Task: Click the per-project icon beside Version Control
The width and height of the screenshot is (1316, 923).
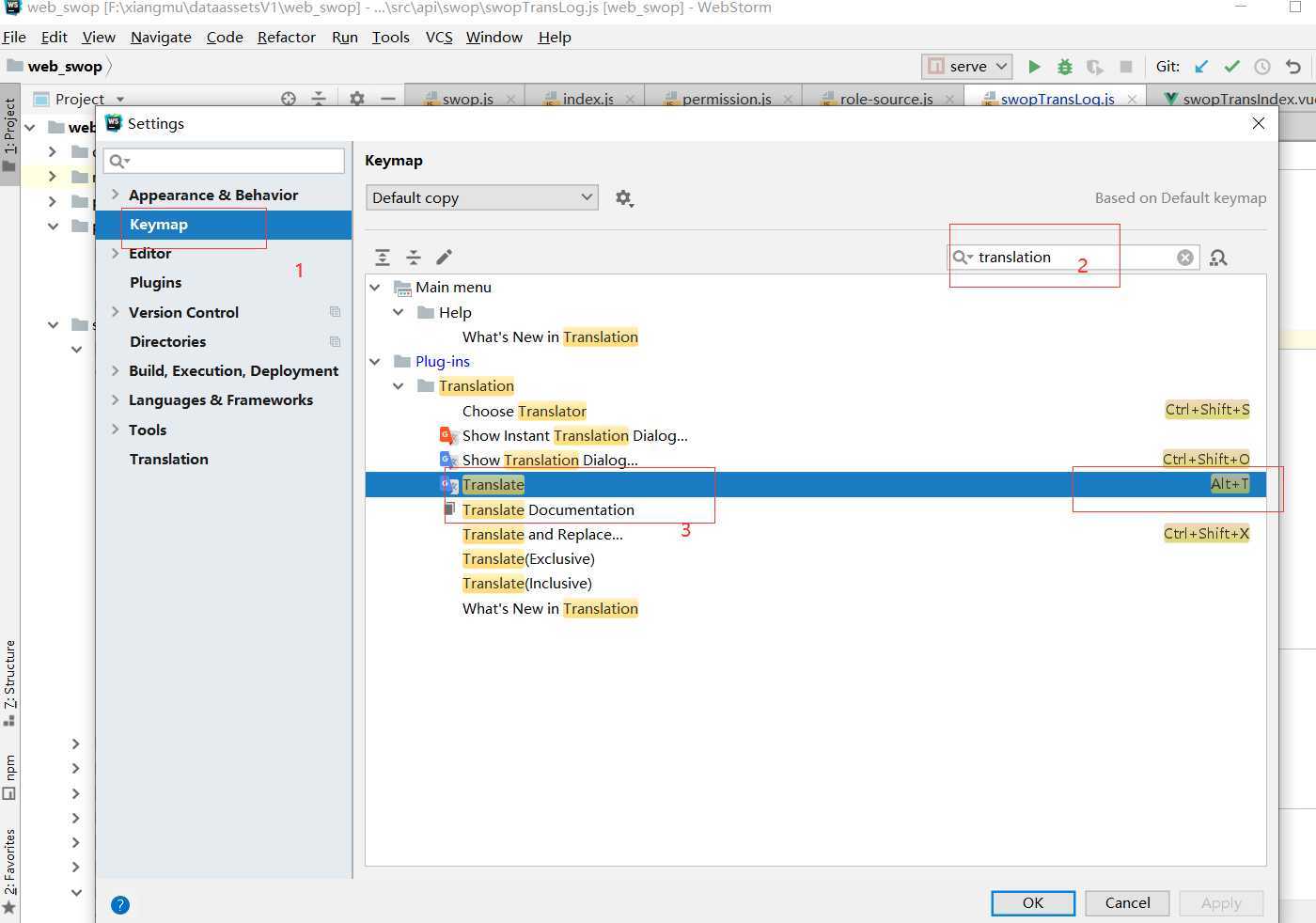Action: [x=335, y=312]
